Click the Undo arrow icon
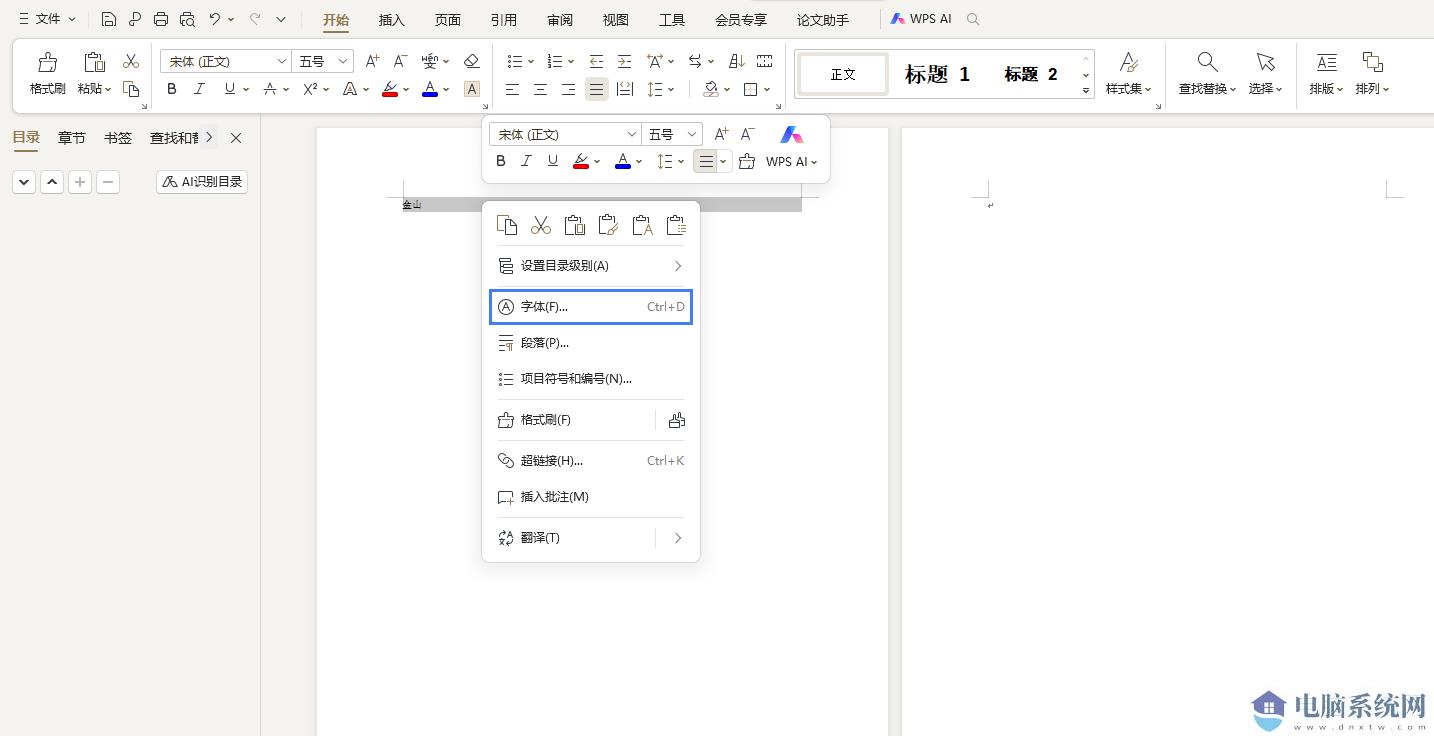Image resolution: width=1434 pixels, height=736 pixels. coord(215,19)
